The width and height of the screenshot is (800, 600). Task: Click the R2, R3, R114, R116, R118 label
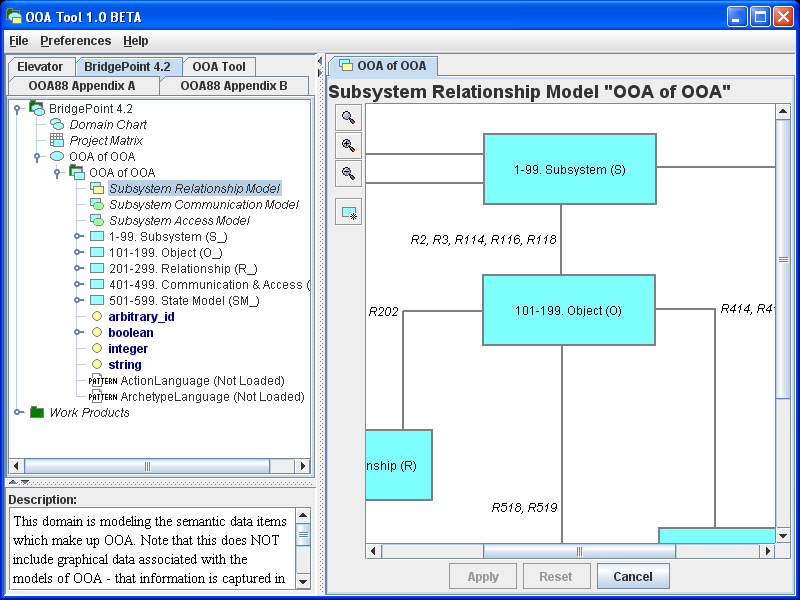483,239
